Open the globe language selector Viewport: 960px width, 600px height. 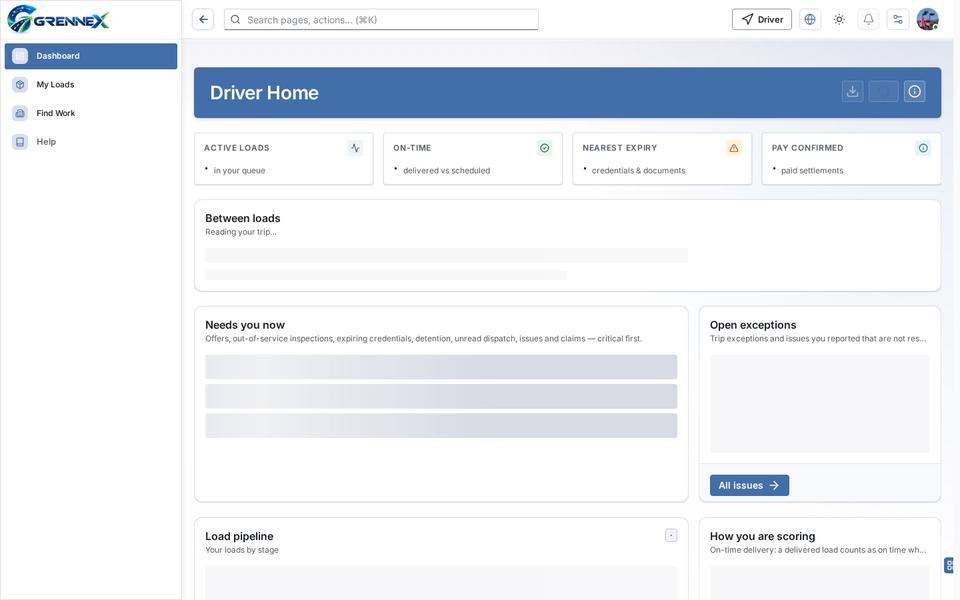(810, 20)
